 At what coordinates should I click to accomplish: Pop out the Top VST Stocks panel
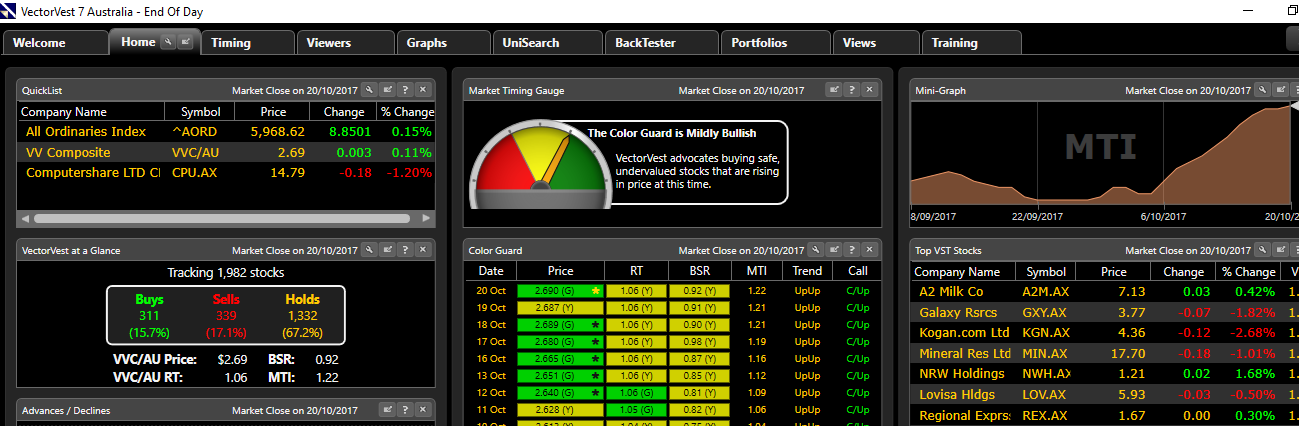[x=1279, y=250]
